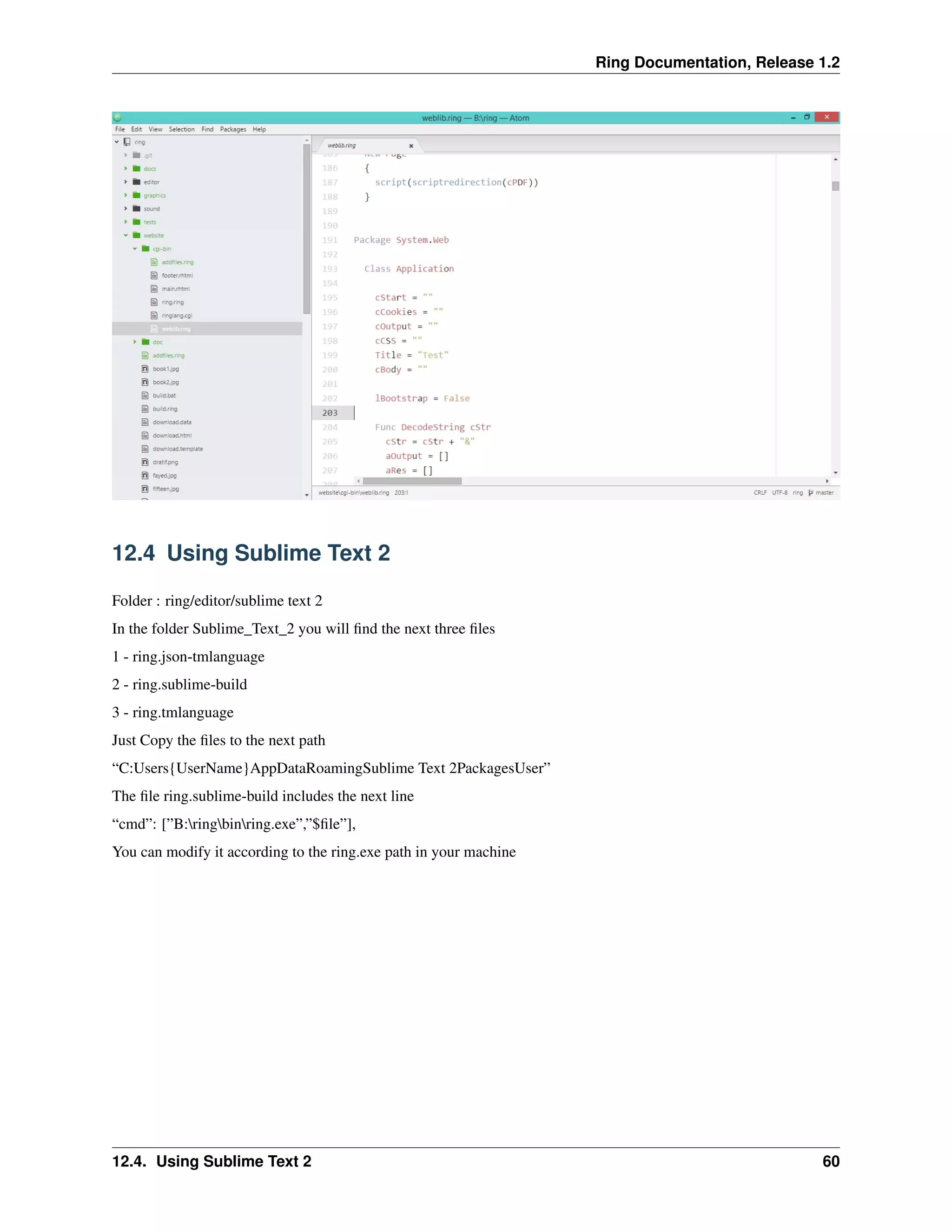Open the Selection menu
Viewport: 952px width, 1232px height.
(x=182, y=129)
